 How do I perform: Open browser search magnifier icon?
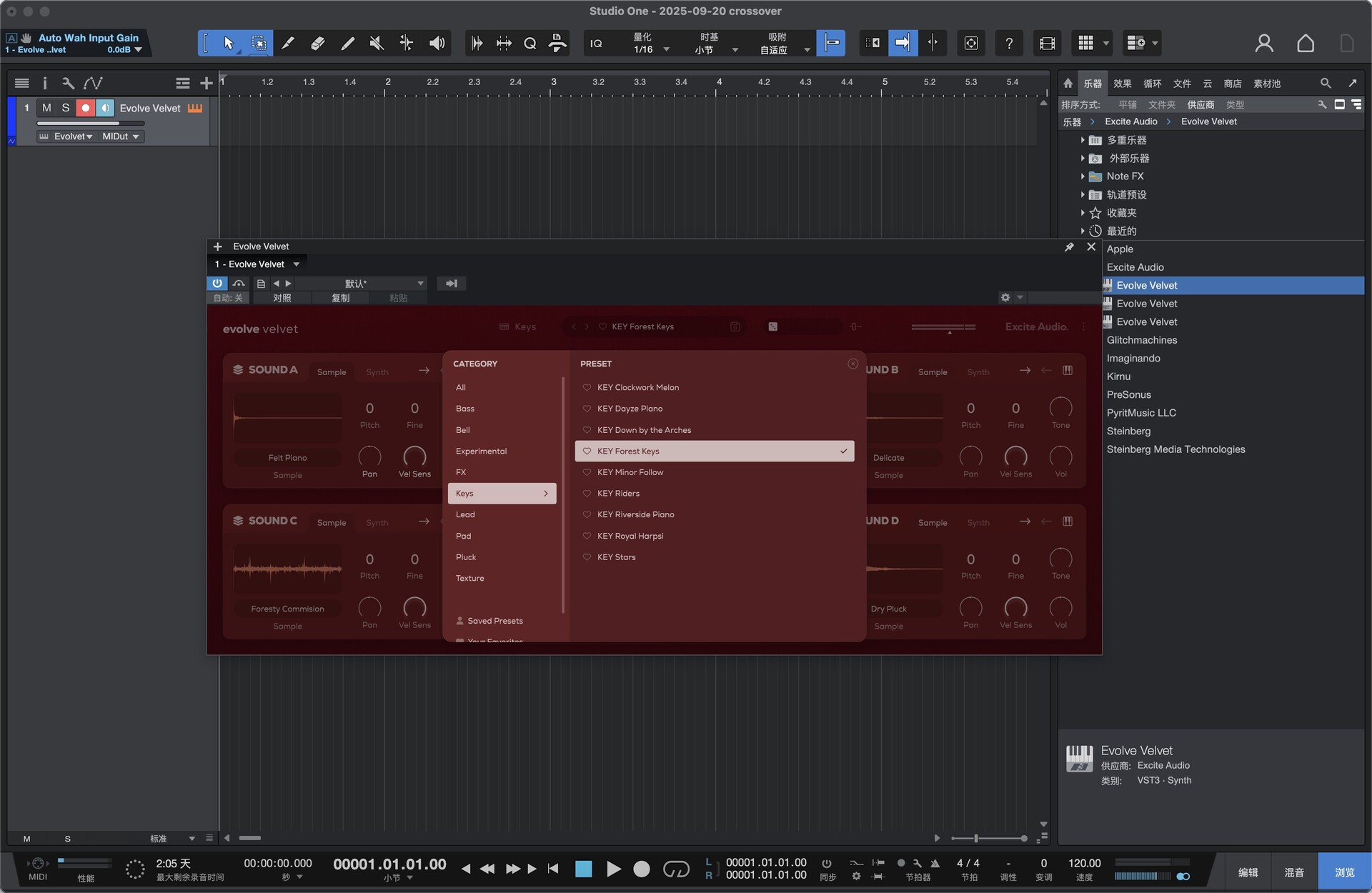(1326, 84)
